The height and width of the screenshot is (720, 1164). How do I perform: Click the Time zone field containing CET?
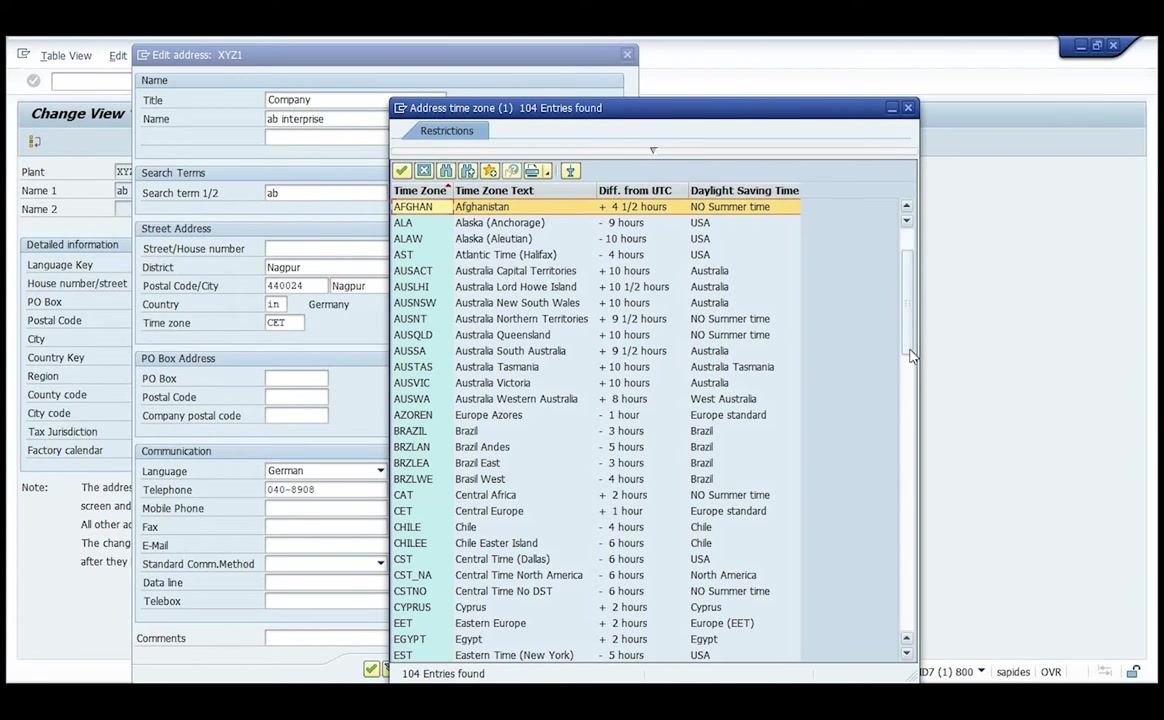click(285, 323)
